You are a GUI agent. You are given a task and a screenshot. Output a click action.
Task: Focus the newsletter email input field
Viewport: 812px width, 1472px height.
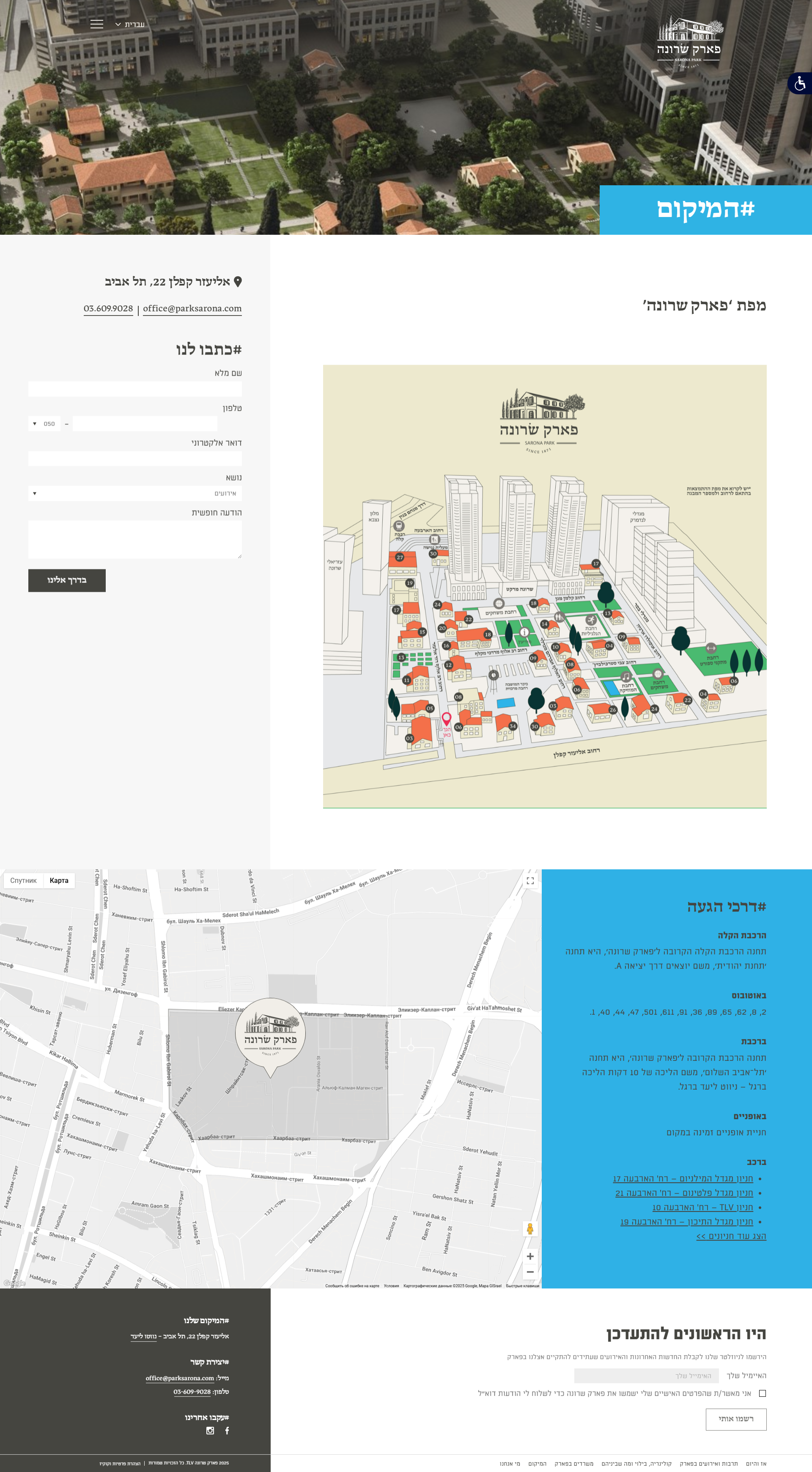pyautogui.click(x=646, y=1376)
